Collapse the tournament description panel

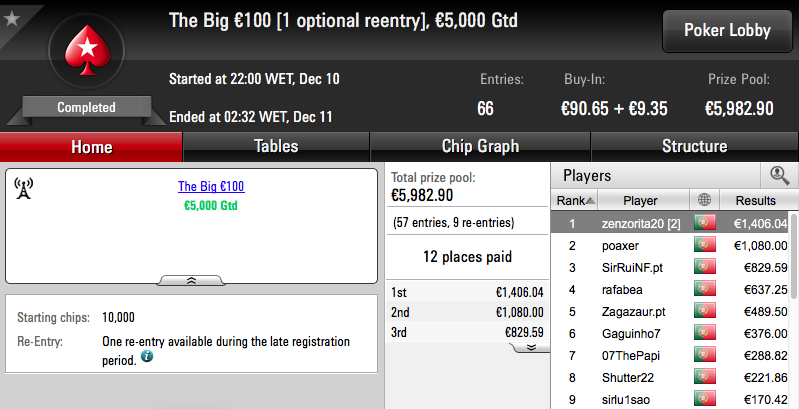tap(191, 280)
